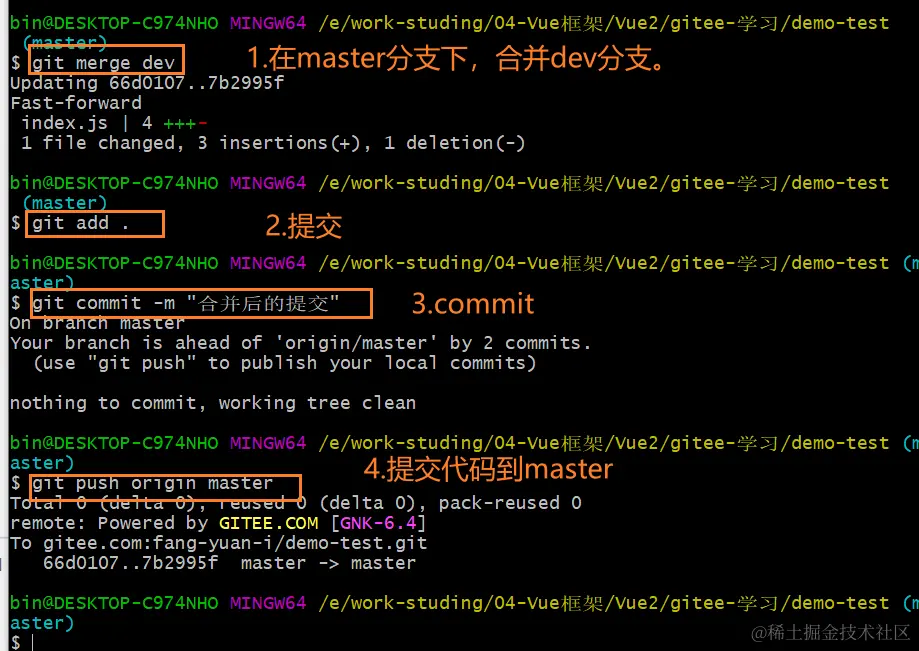This screenshot has width=919, height=651.
Task: Click the git commit -m command text
Action: (x=186, y=303)
